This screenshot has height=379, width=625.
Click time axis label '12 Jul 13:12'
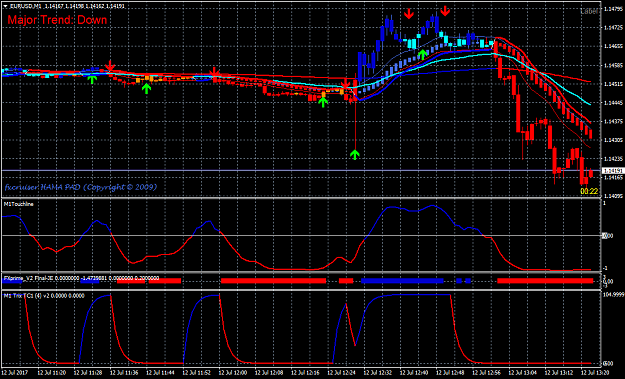[559, 373]
